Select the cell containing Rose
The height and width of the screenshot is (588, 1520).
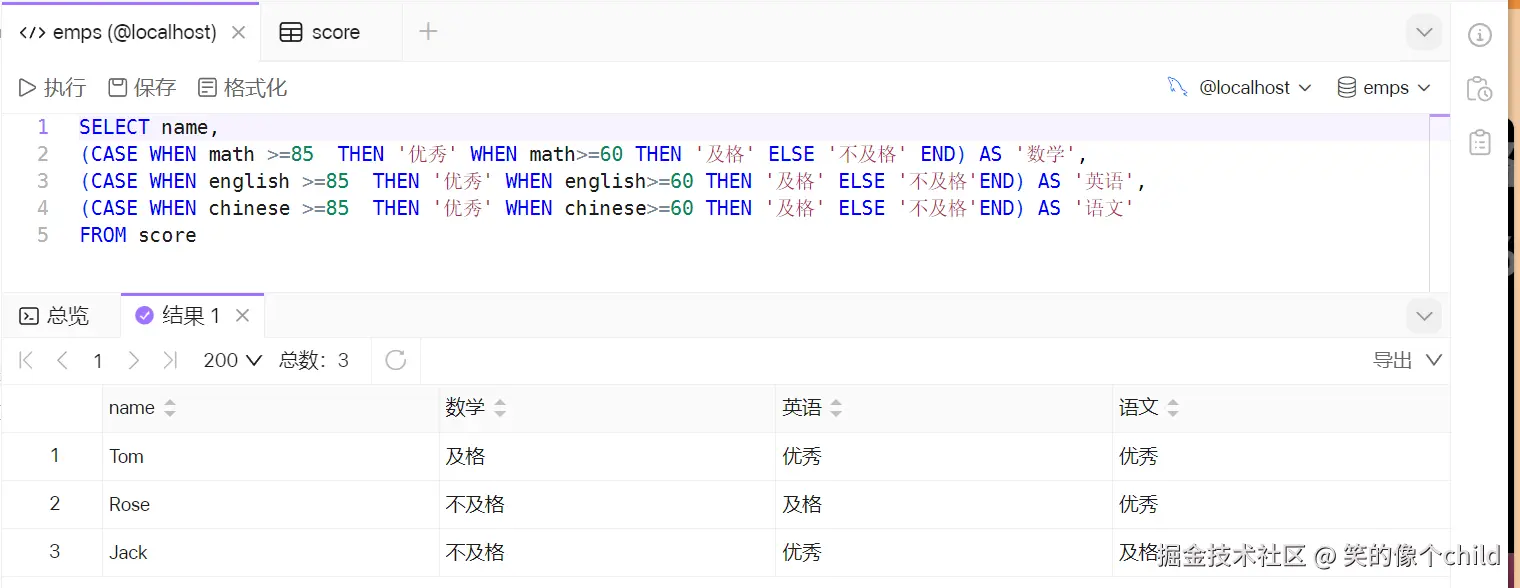tap(270, 504)
